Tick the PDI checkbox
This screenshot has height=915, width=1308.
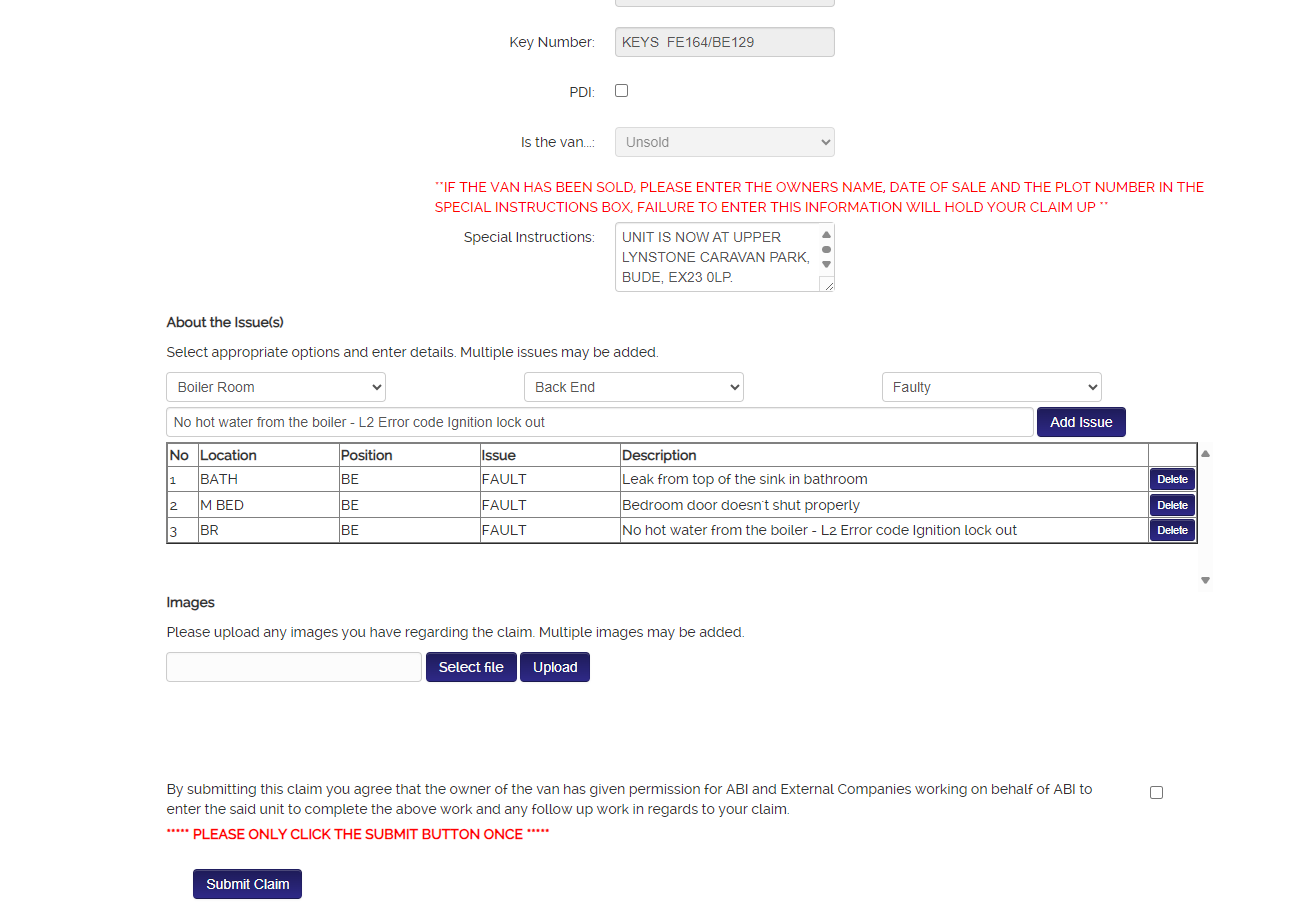(x=621, y=91)
